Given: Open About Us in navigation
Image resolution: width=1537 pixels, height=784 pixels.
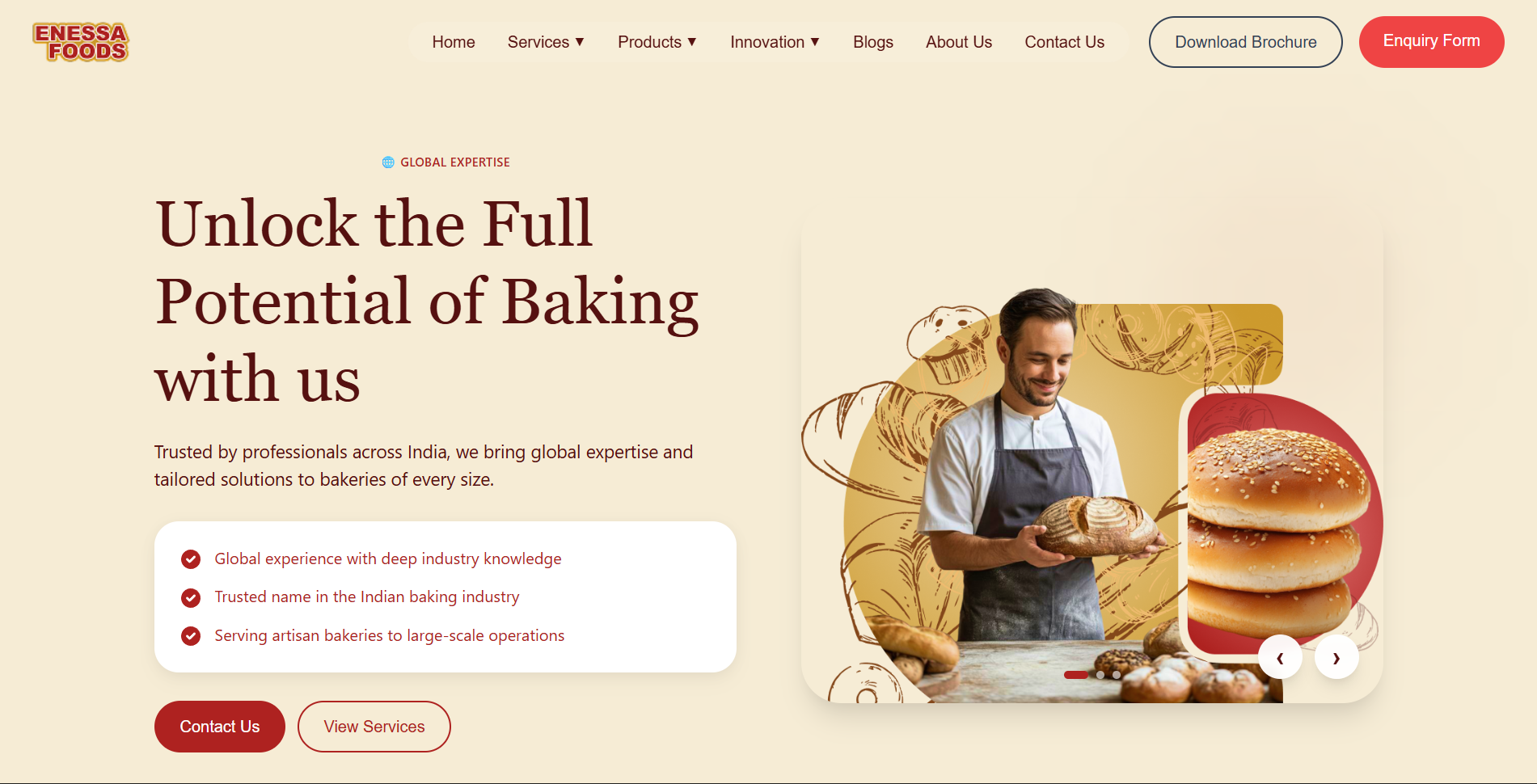Looking at the screenshot, I should (959, 42).
